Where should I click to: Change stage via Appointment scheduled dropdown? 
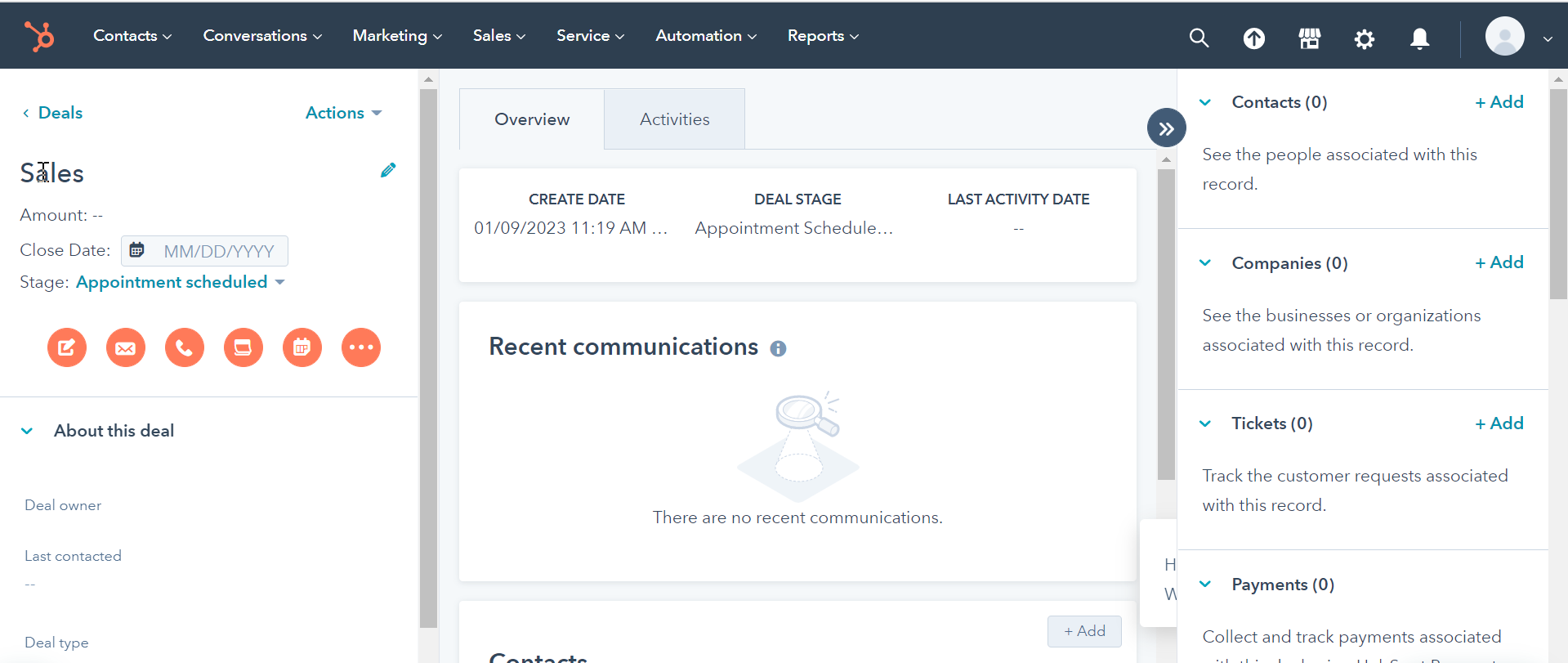tap(180, 282)
